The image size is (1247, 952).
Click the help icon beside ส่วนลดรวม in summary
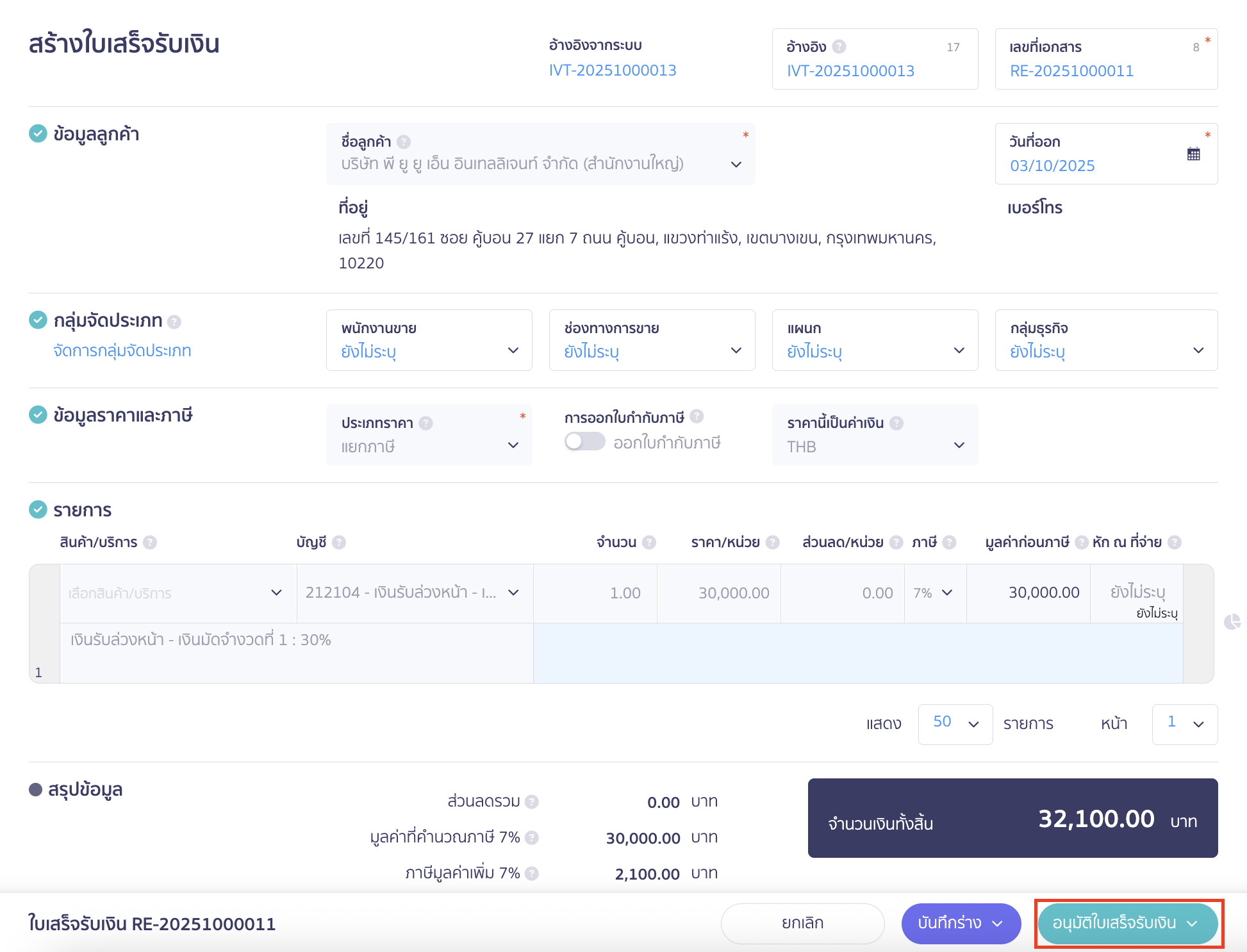tap(531, 801)
